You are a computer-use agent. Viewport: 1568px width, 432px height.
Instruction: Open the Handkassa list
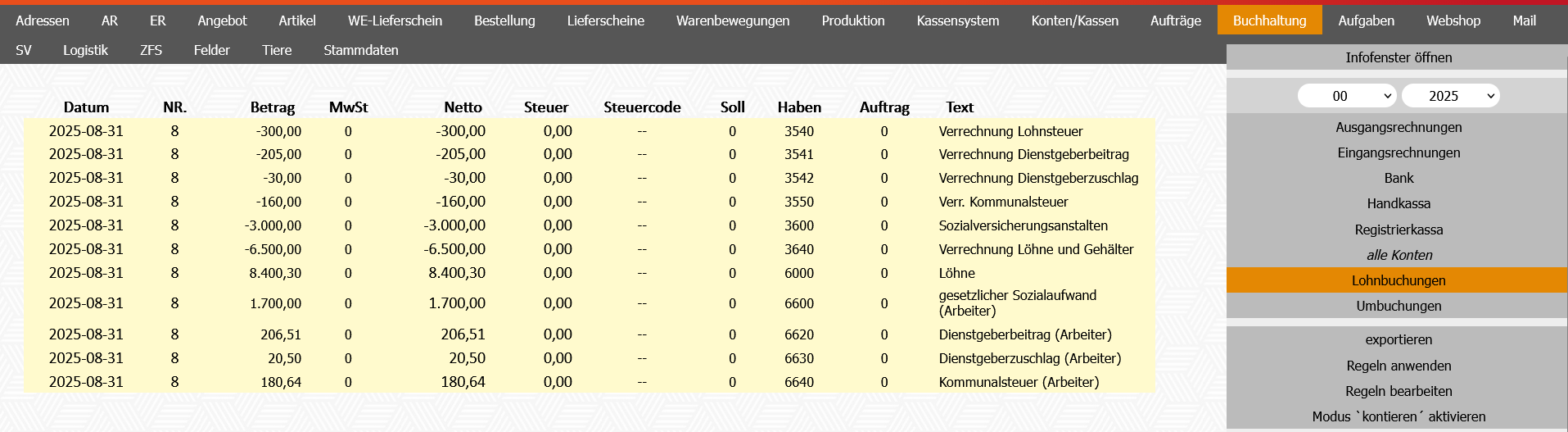[x=1398, y=203]
